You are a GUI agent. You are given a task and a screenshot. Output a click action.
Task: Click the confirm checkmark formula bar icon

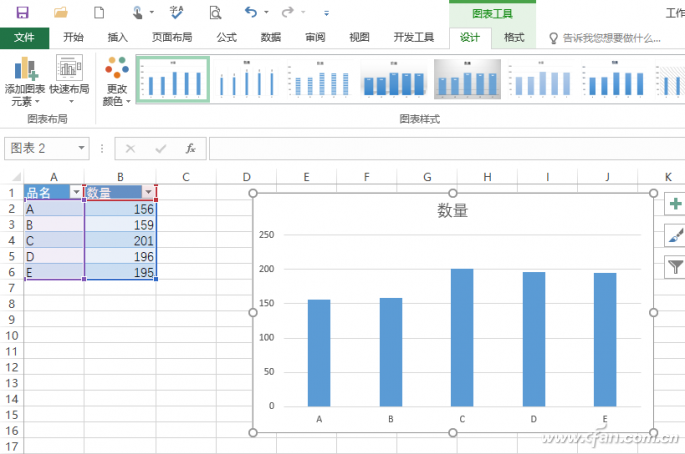point(160,149)
